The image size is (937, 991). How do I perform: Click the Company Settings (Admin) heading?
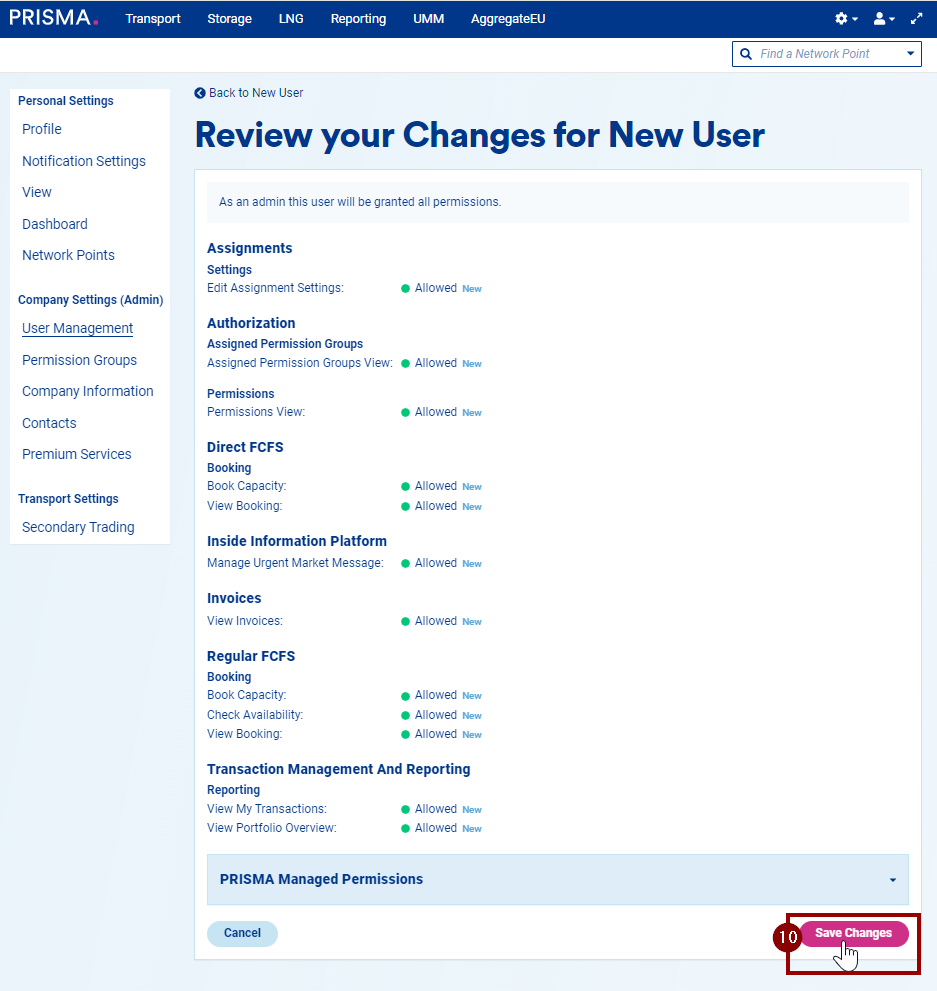click(x=90, y=300)
